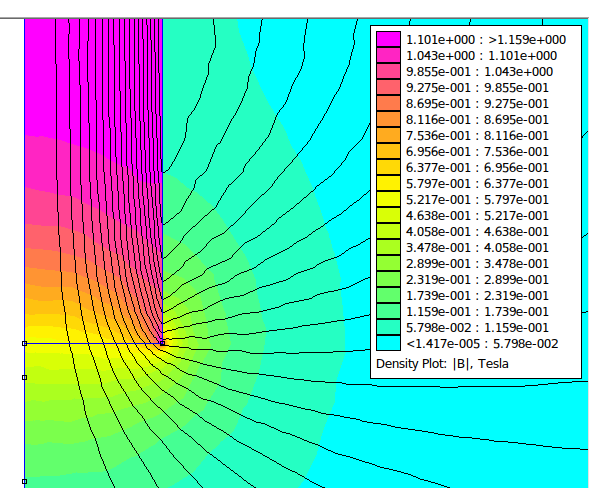Click the swatch for 8.695e-001 : 9.275e-001

pos(388,103)
